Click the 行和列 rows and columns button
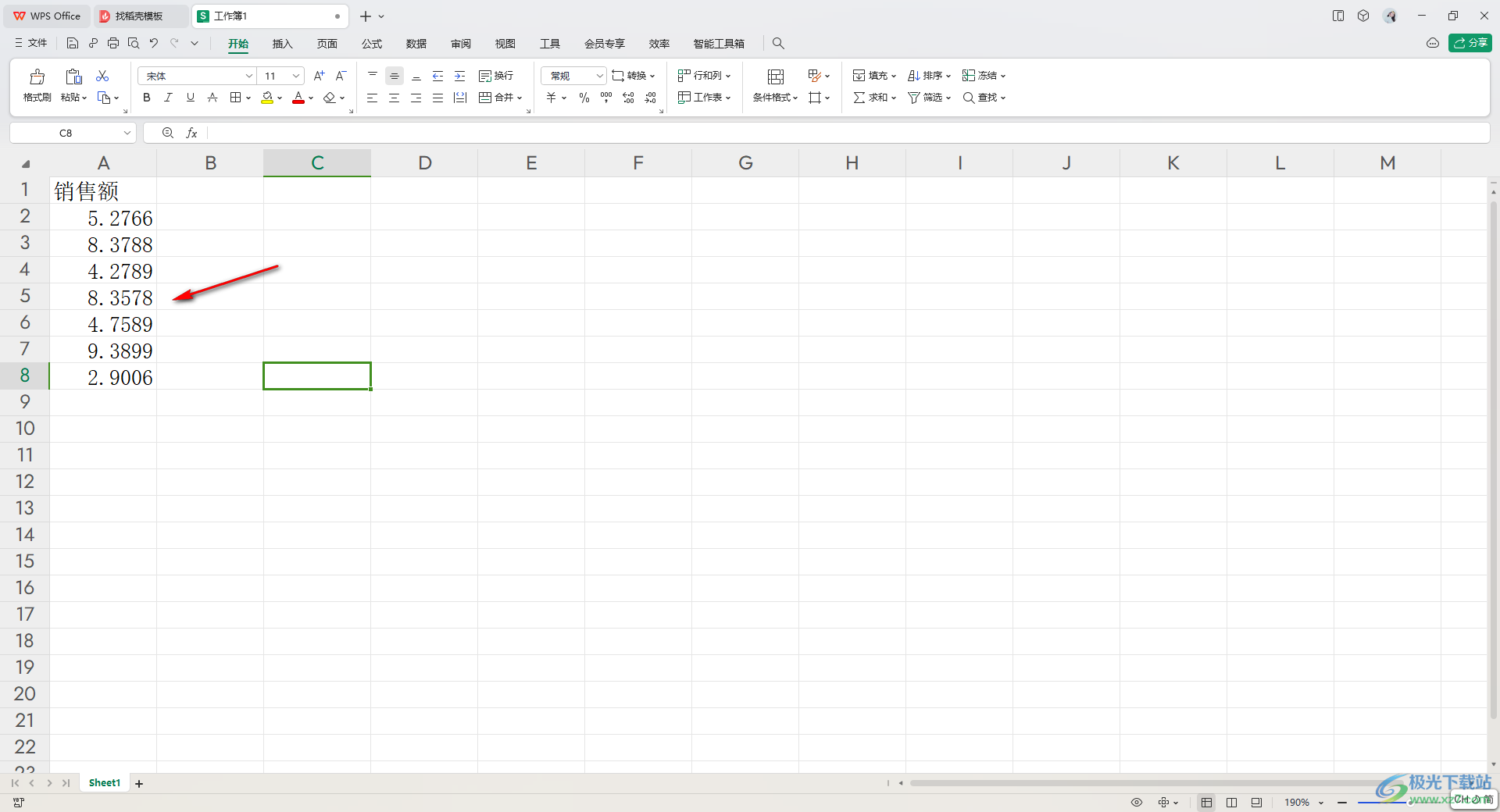This screenshot has width=1500, height=812. [x=704, y=76]
